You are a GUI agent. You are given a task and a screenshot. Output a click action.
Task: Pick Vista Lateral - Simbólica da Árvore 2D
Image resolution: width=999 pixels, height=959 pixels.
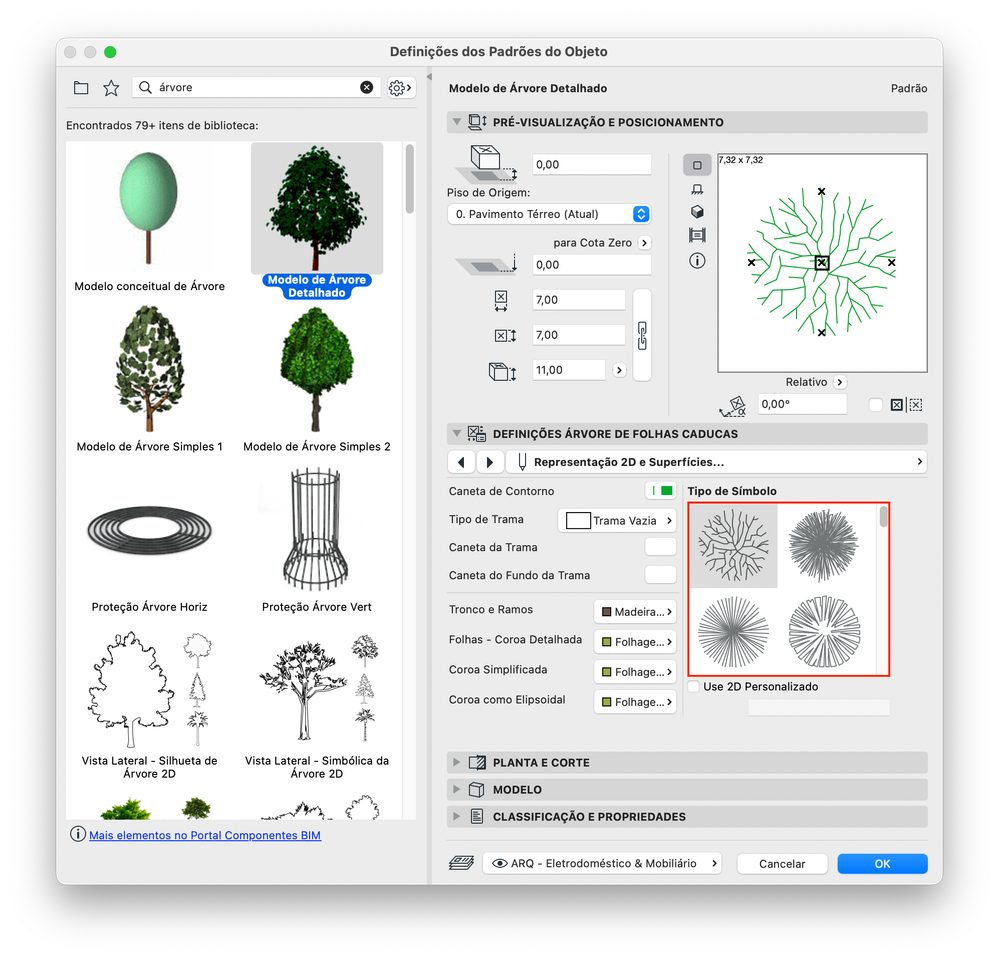(317, 689)
